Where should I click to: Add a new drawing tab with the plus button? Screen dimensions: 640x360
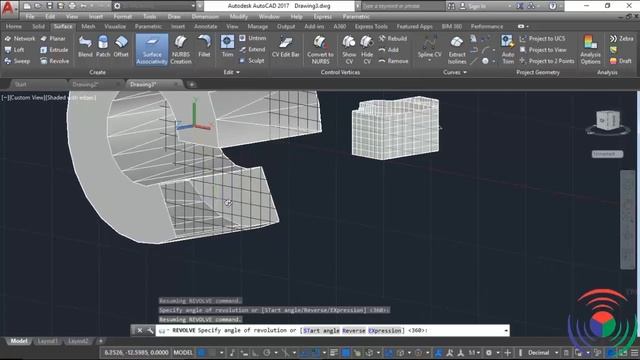191,84
